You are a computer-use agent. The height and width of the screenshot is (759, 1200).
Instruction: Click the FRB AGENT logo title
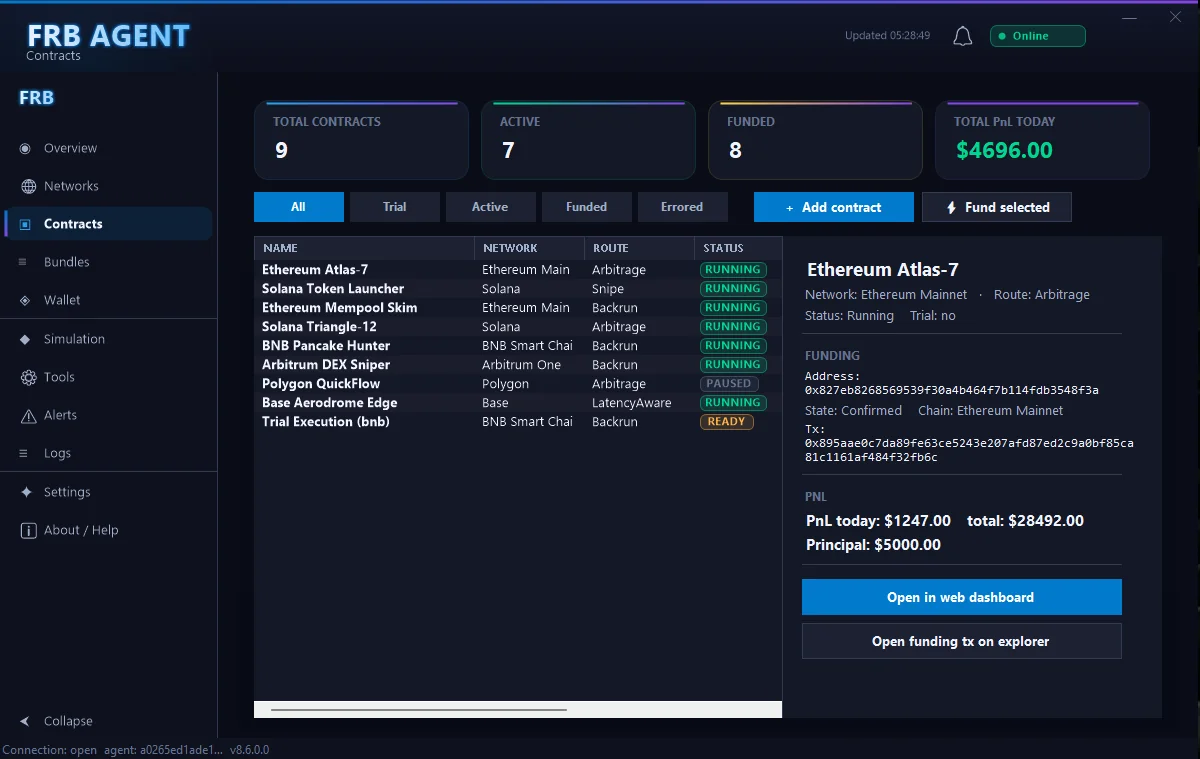(108, 36)
